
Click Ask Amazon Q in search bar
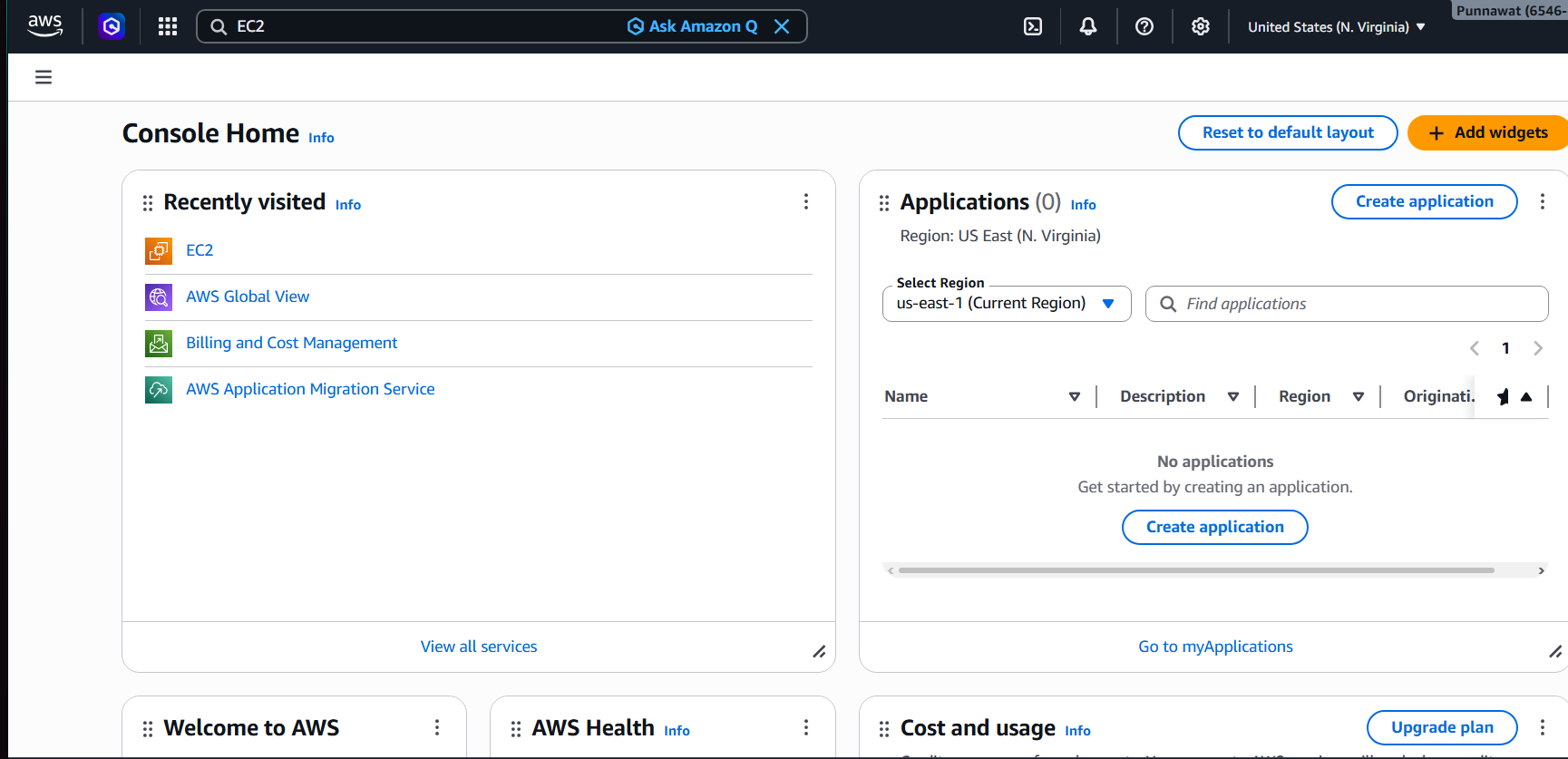click(x=692, y=26)
